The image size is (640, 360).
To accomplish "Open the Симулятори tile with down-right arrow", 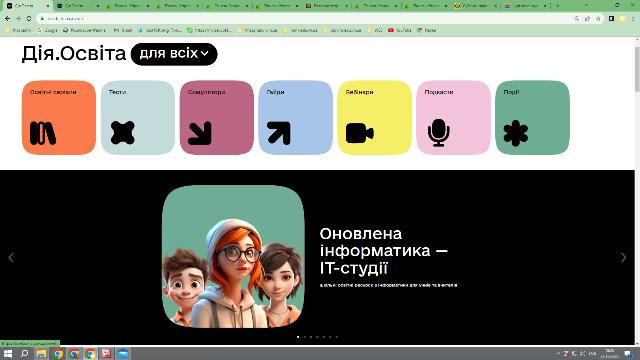I will click(217, 118).
